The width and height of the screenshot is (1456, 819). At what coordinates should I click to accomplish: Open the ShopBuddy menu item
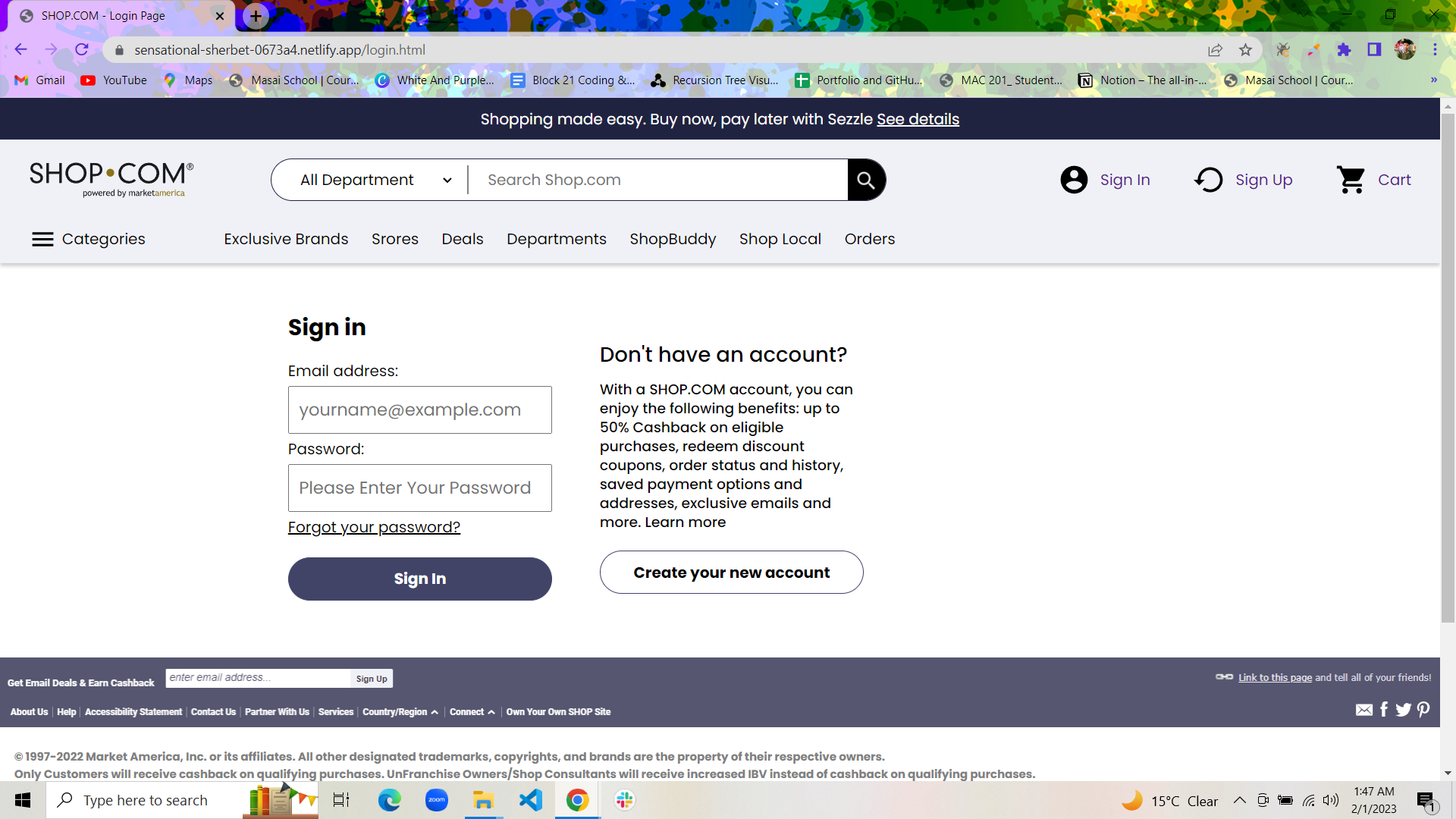pos(673,240)
